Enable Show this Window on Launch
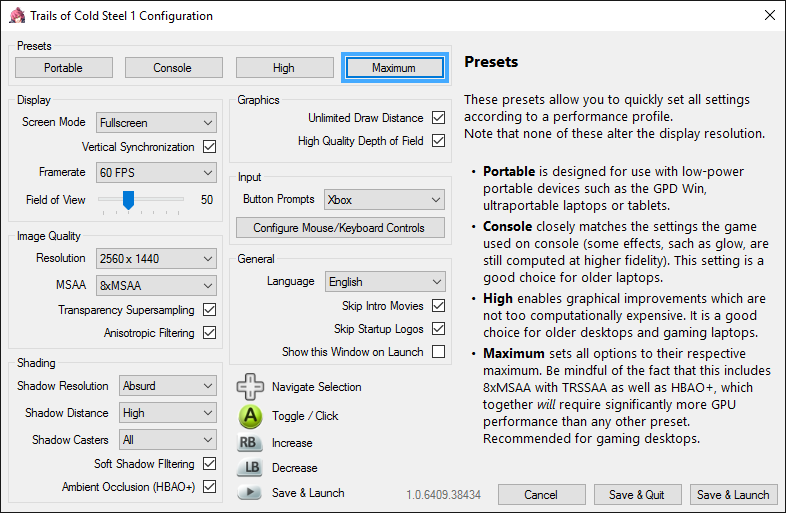The image size is (786, 513). pyautogui.click(x=438, y=352)
